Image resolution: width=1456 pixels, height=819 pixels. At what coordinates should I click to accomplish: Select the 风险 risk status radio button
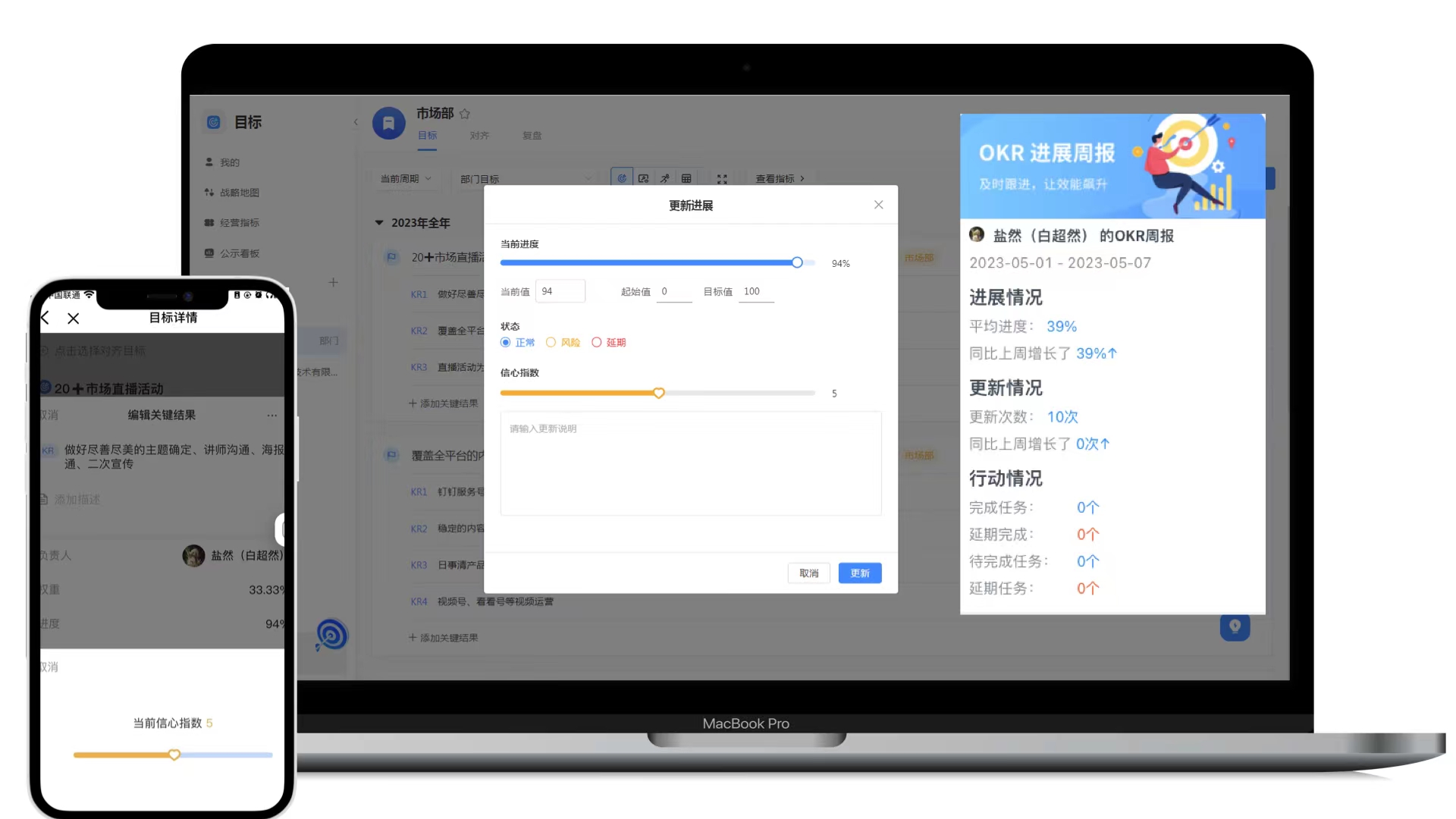tap(552, 342)
